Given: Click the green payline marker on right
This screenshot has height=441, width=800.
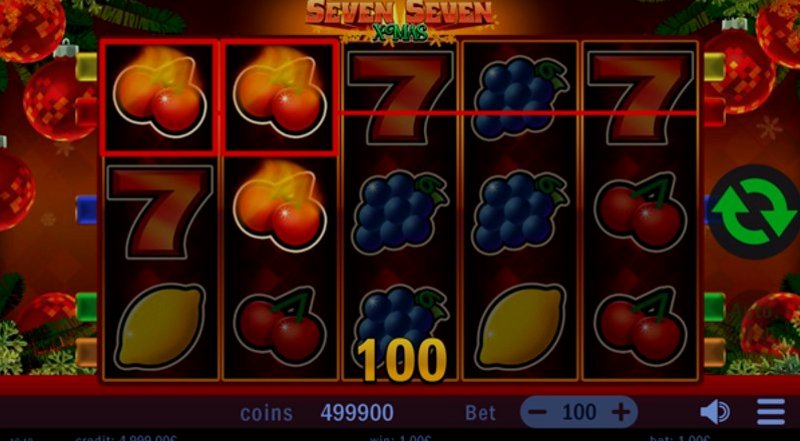Looking at the screenshot, I should pos(714,307).
